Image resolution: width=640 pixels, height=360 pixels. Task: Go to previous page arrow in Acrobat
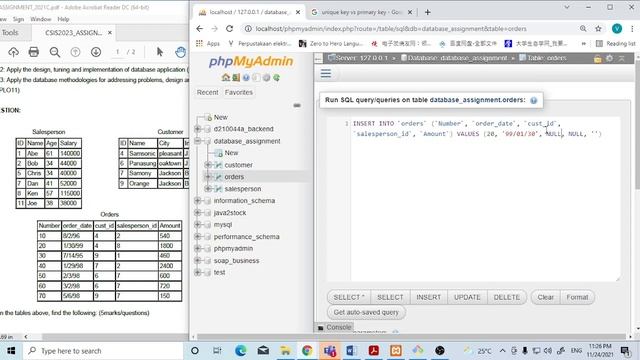coord(76,52)
